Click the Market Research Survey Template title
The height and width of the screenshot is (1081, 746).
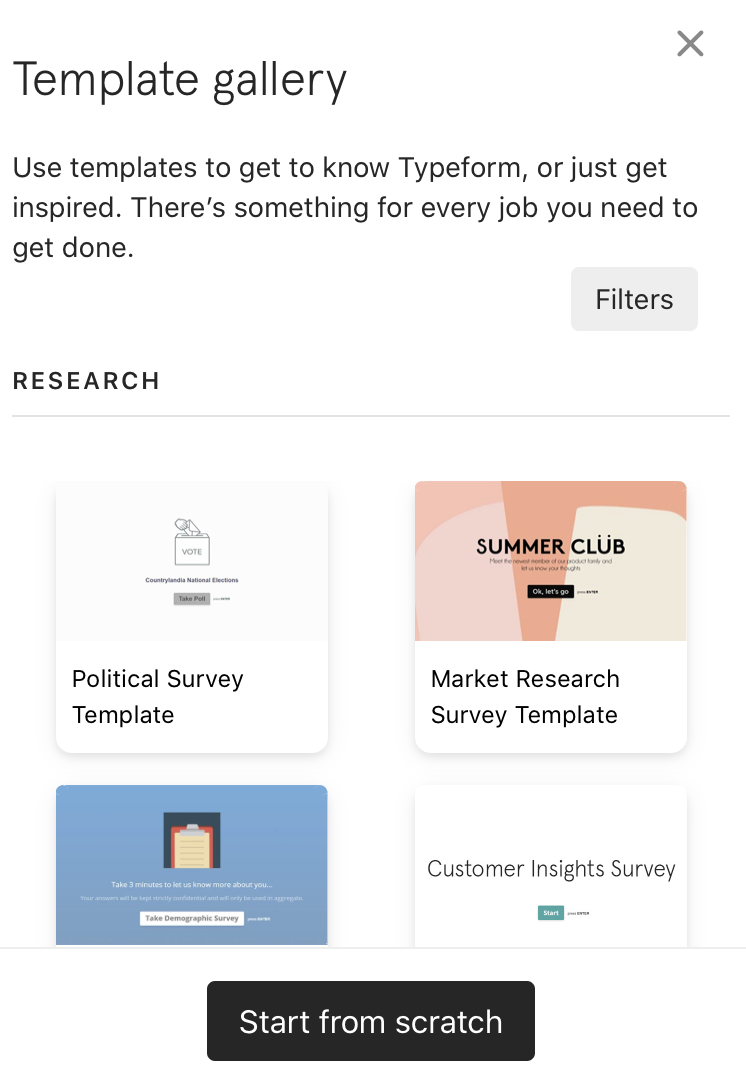tap(525, 697)
